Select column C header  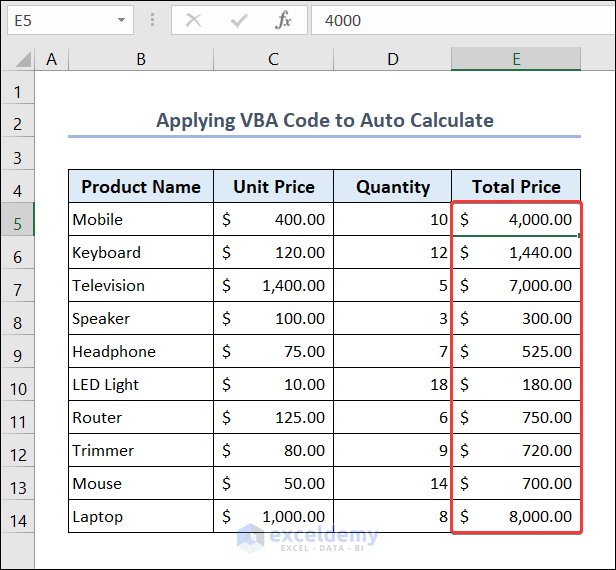click(x=273, y=60)
